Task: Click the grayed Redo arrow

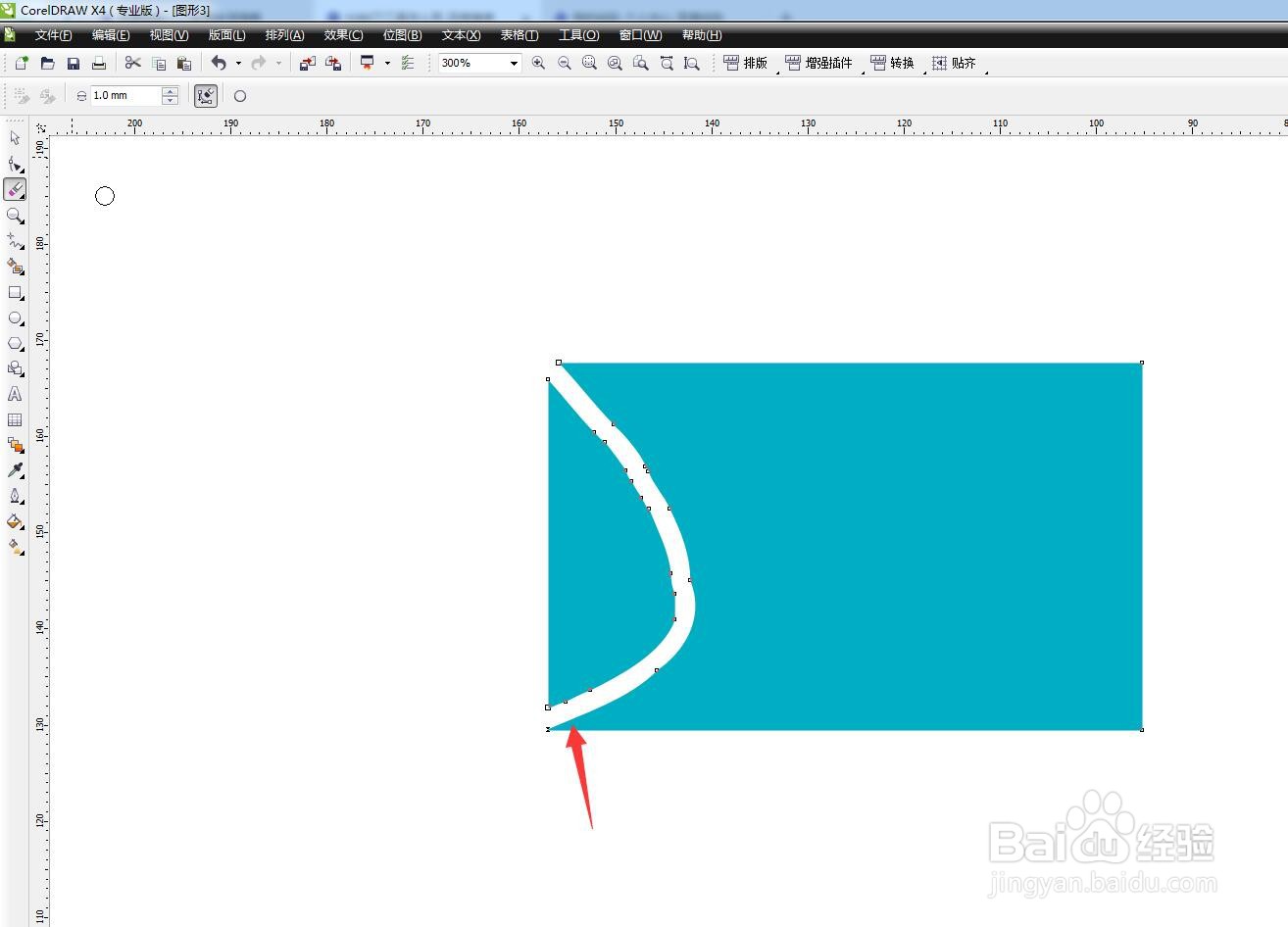Action: pyautogui.click(x=259, y=63)
